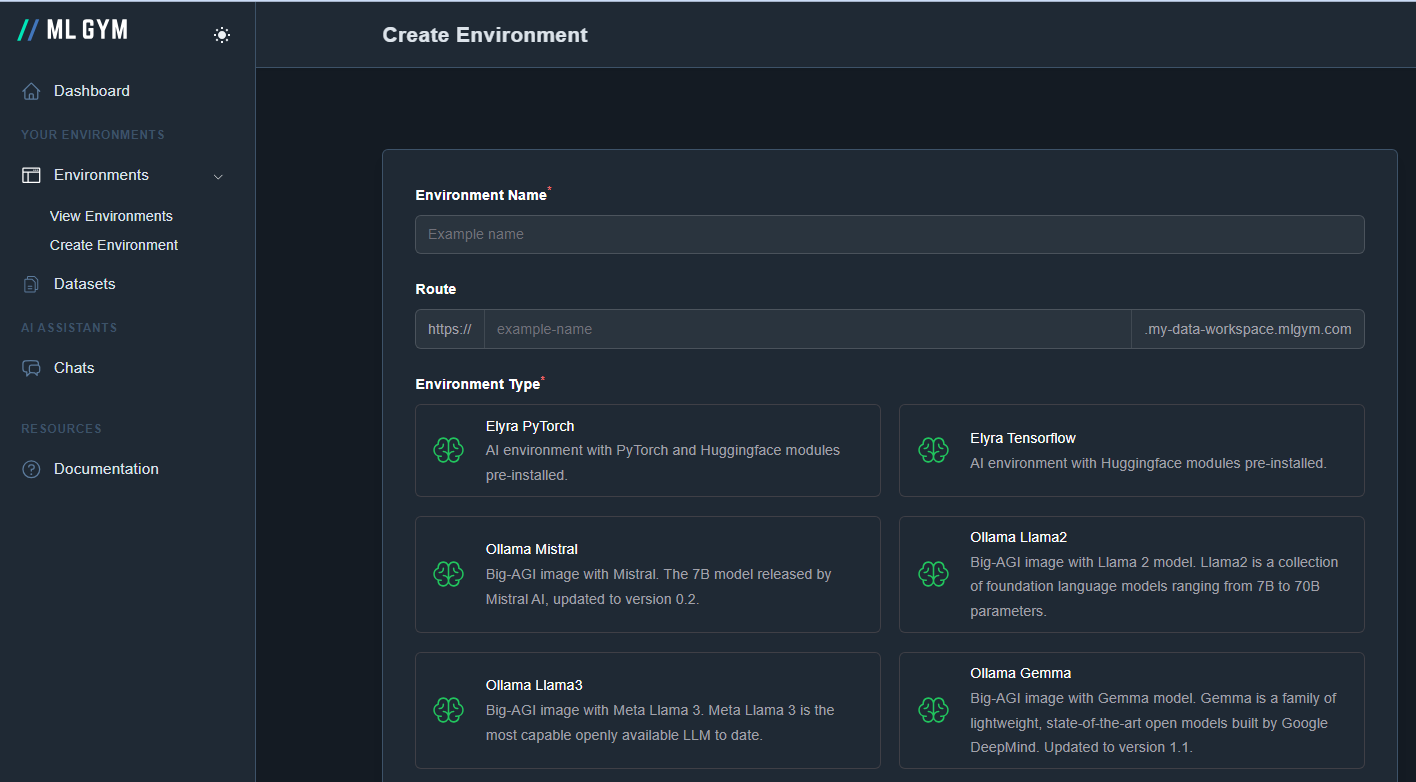Open Create Environment in the sidebar
1416x782 pixels.
pyautogui.click(x=113, y=244)
